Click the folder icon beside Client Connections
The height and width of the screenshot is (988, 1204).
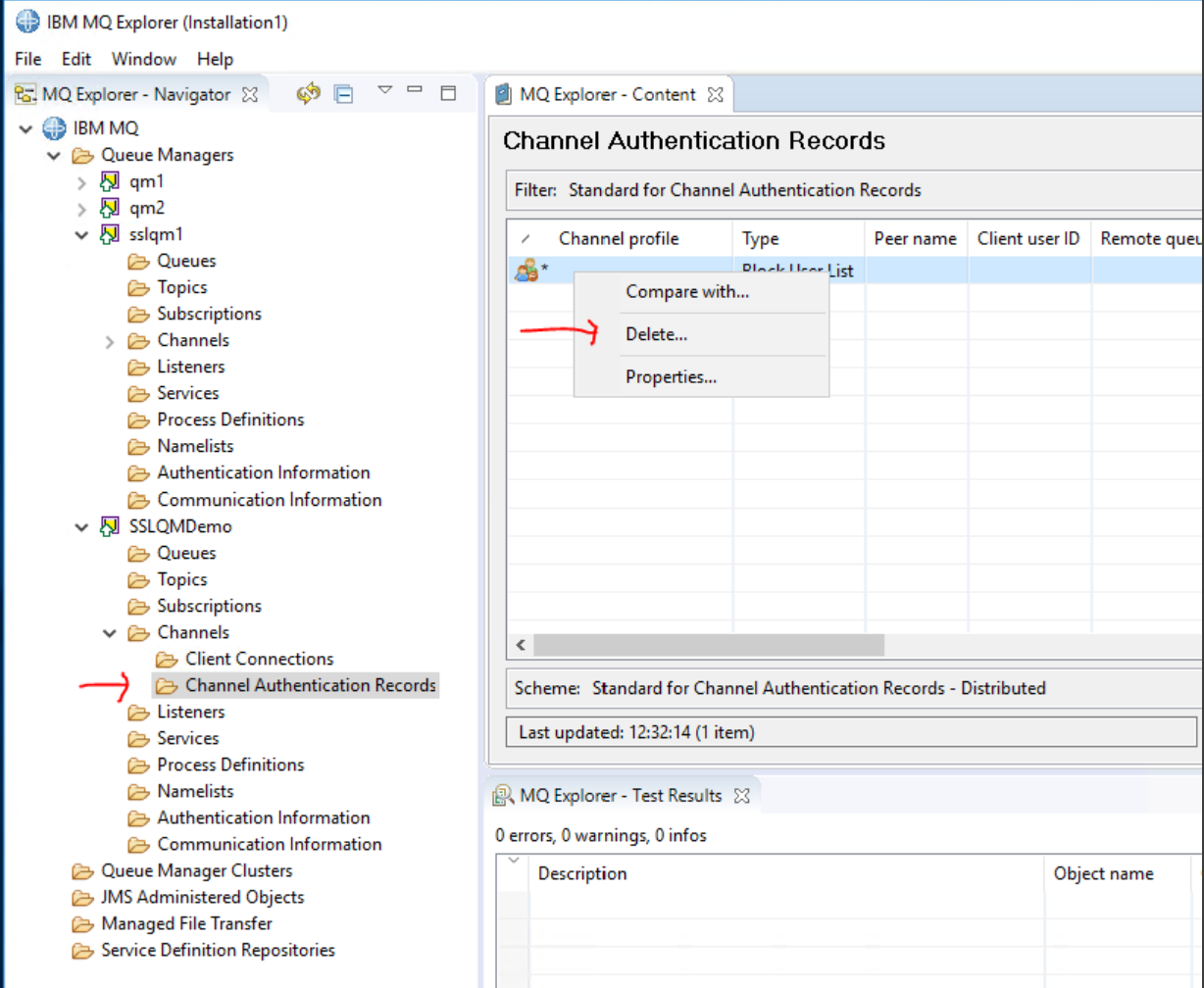[x=167, y=660]
